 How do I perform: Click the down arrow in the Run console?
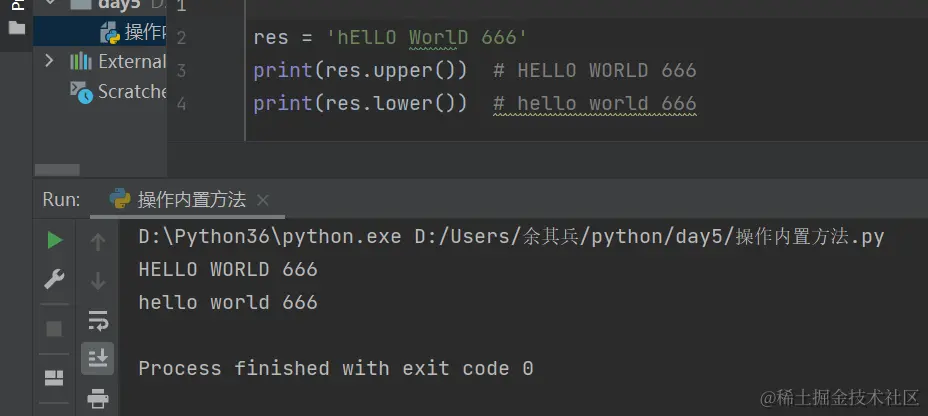tap(98, 280)
